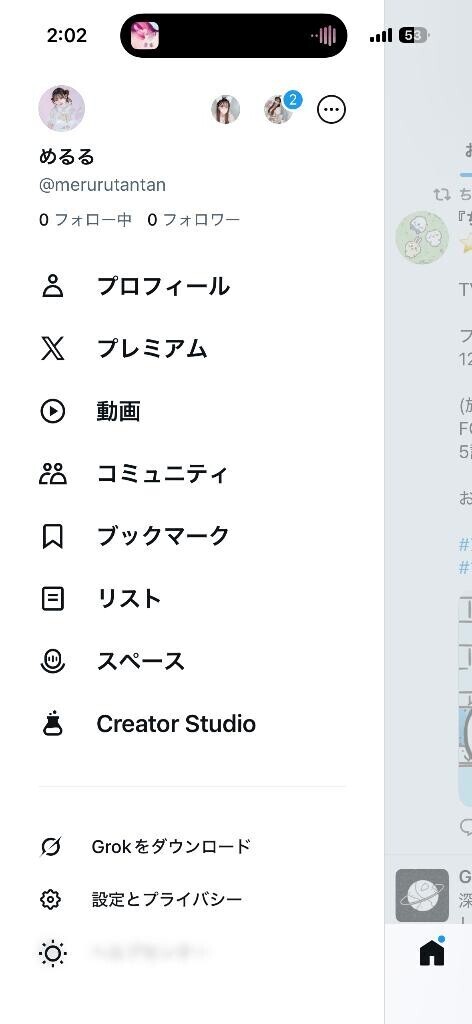The width and height of the screenshot is (472, 1024).
Task: Open the planet avatar in timeline
Action: click(422, 895)
